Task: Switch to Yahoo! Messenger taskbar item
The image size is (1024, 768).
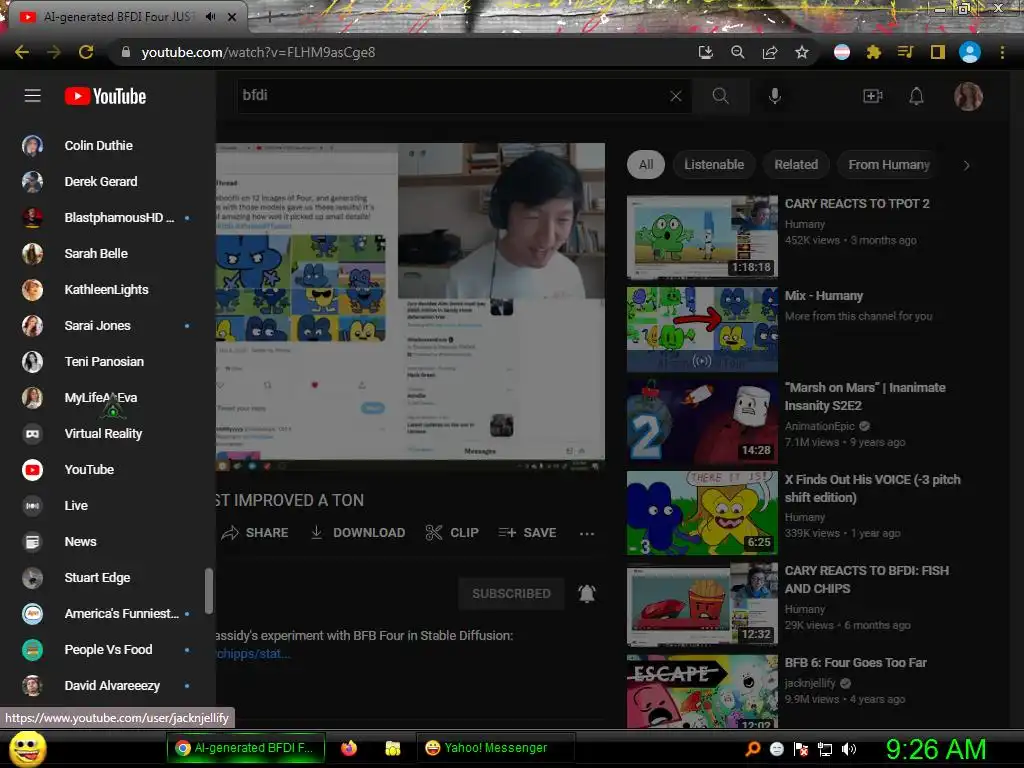Action: coord(495,748)
